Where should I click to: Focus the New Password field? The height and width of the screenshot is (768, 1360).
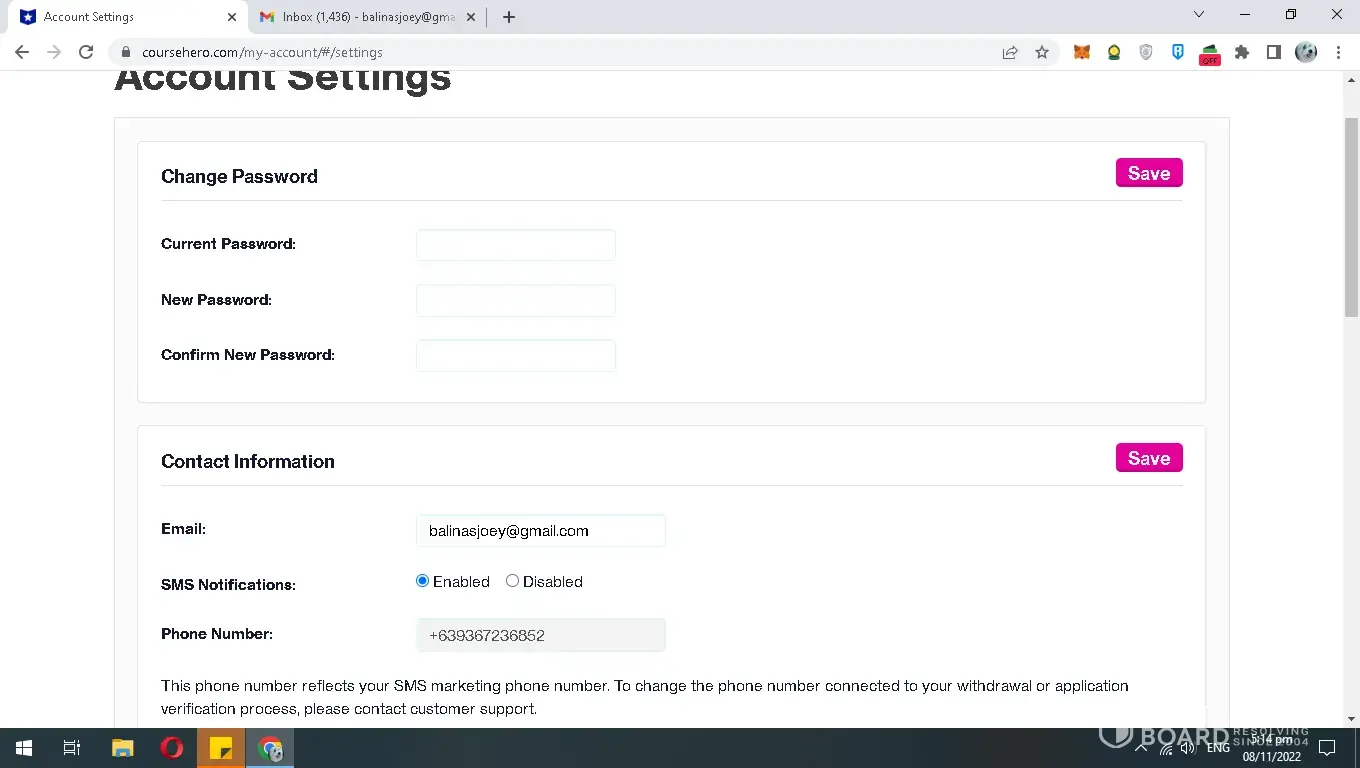(516, 301)
